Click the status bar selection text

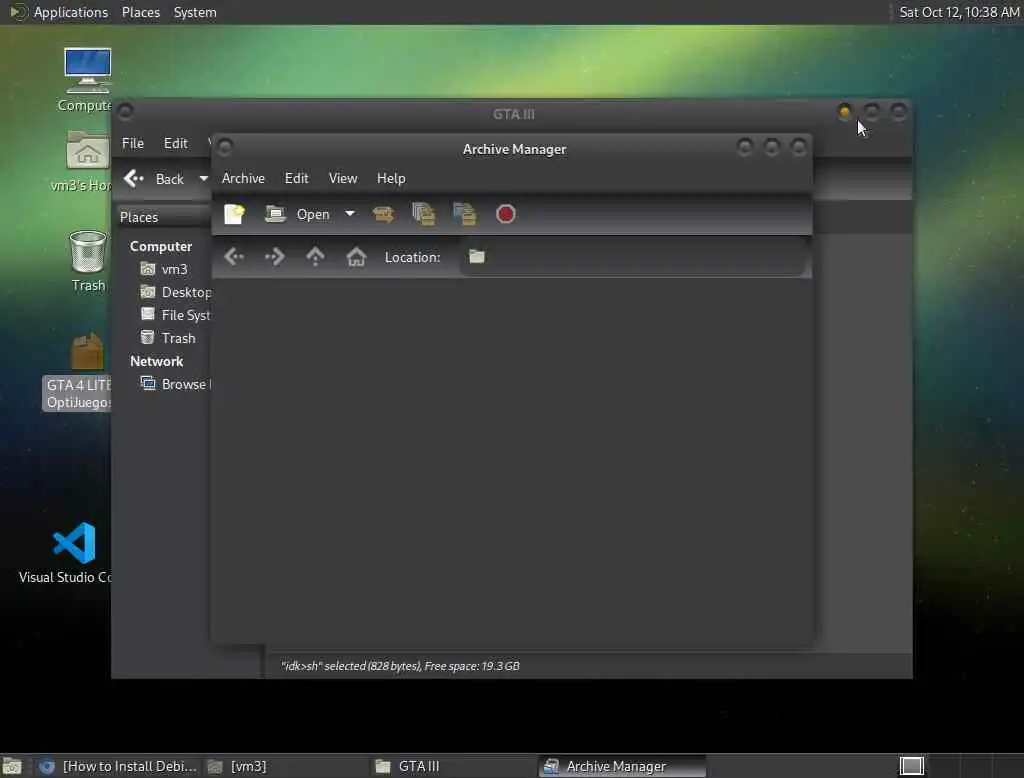pyautogui.click(x=400, y=666)
